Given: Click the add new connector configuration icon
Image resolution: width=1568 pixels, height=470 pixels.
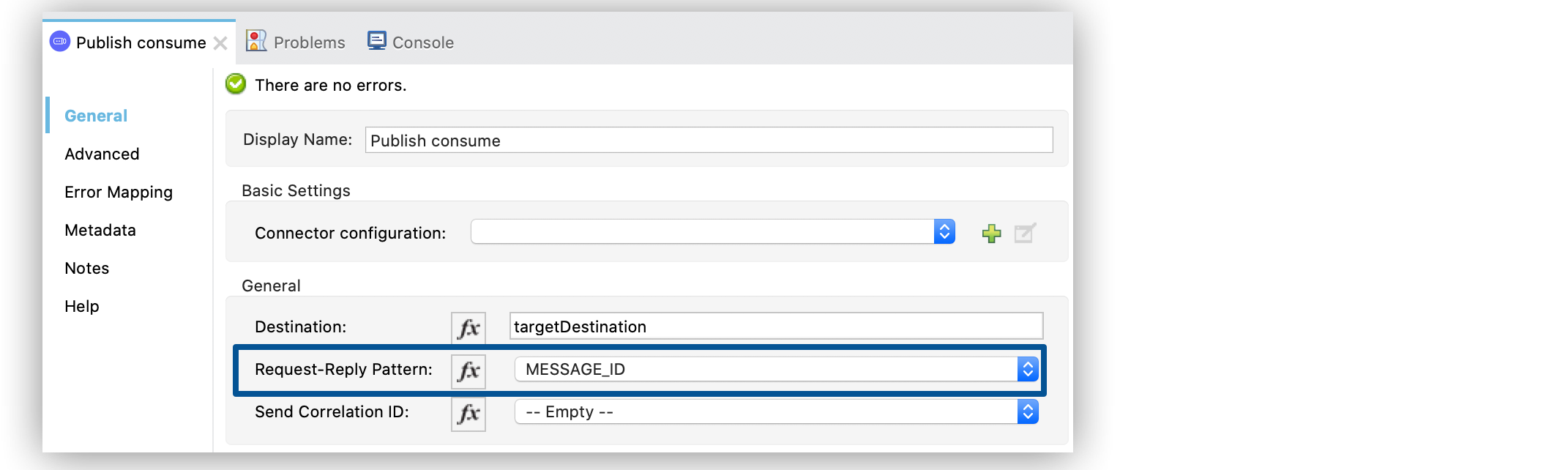Looking at the screenshot, I should click(991, 233).
